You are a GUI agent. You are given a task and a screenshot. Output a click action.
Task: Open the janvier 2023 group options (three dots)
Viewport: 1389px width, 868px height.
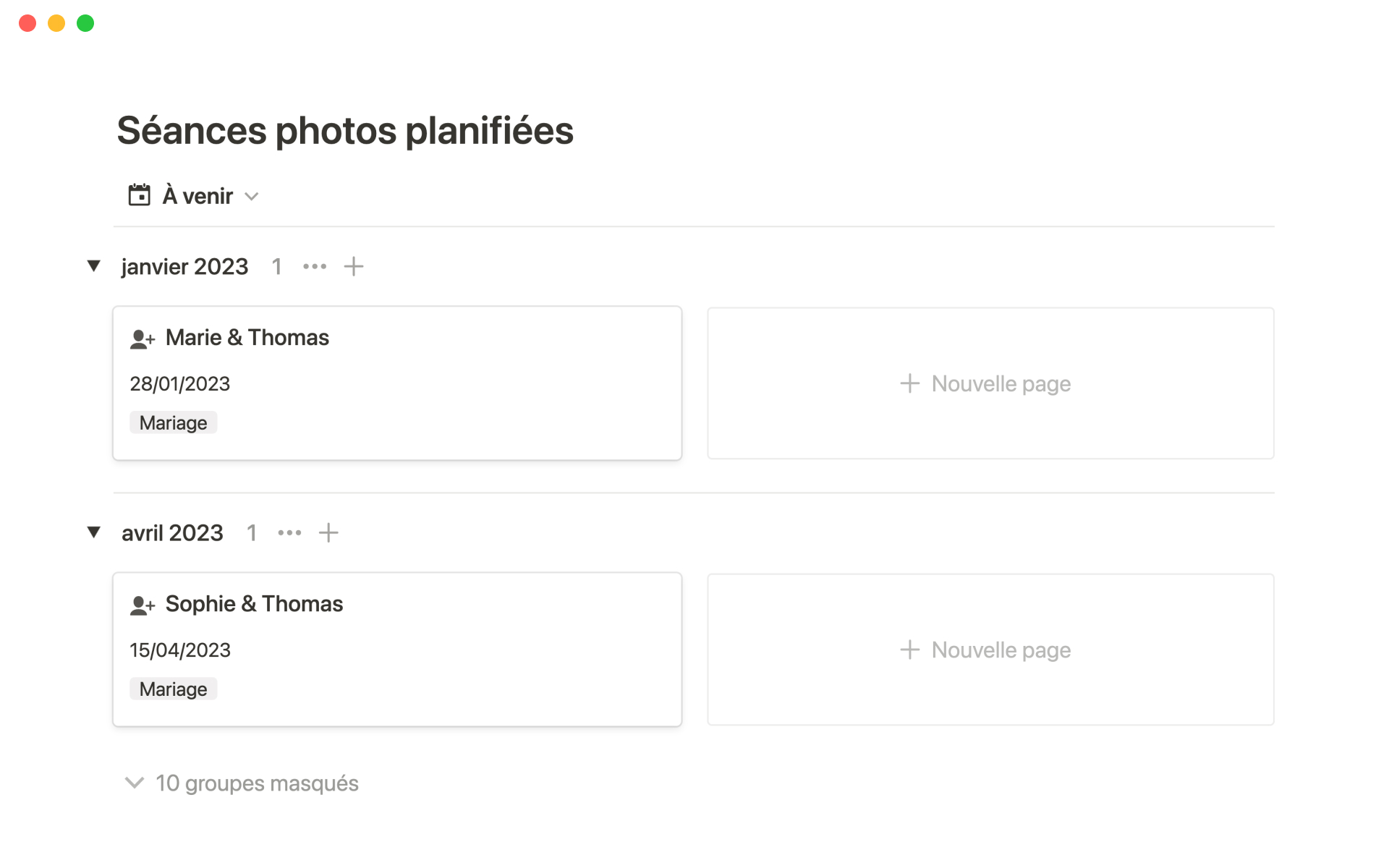[x=315, y=267]
